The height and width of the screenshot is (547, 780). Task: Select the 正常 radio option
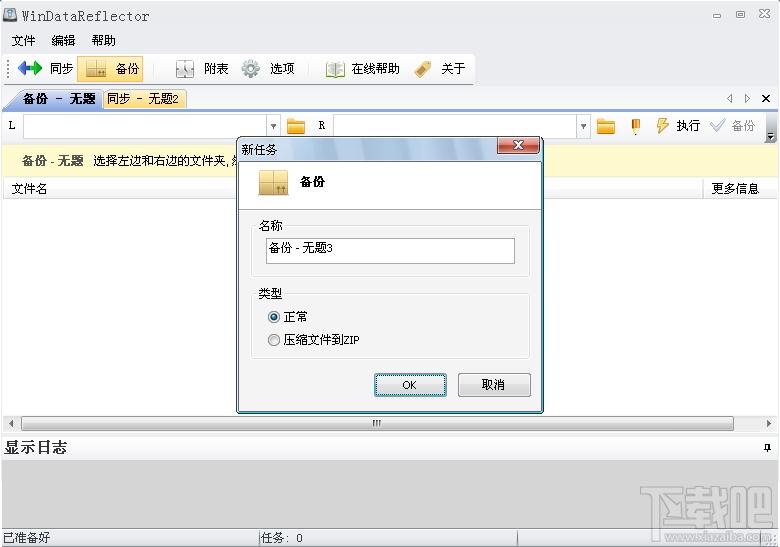[x=274, y=317]
